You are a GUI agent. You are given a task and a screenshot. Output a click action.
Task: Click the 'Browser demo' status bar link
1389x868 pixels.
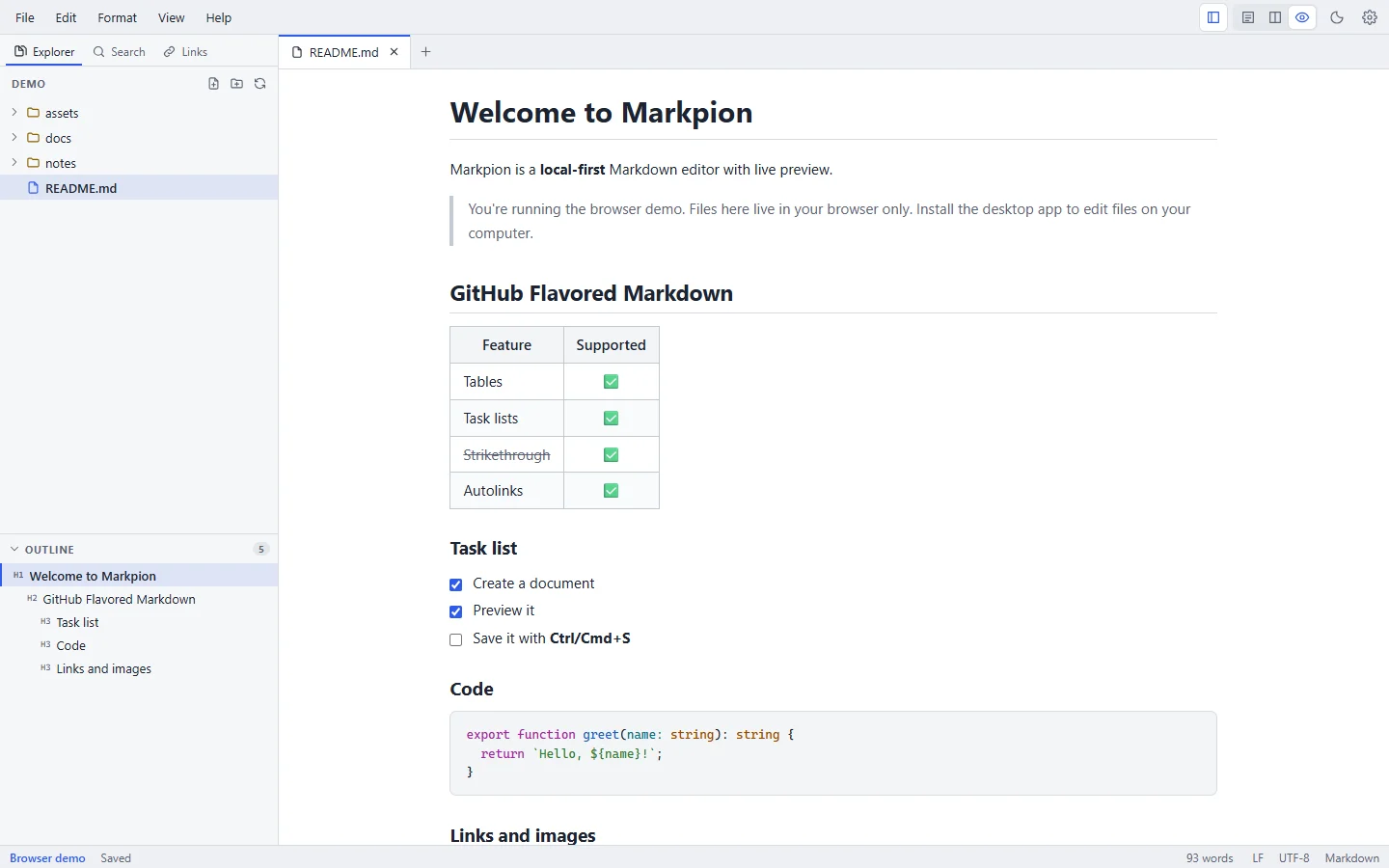47,858
